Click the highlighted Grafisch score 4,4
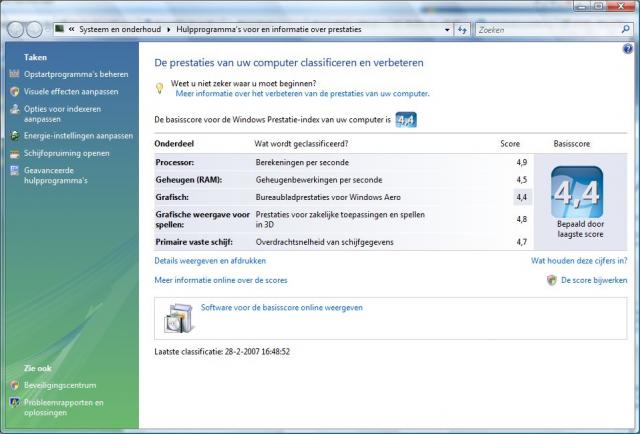The height and width of the screenshot is (434, 640). 522,197
